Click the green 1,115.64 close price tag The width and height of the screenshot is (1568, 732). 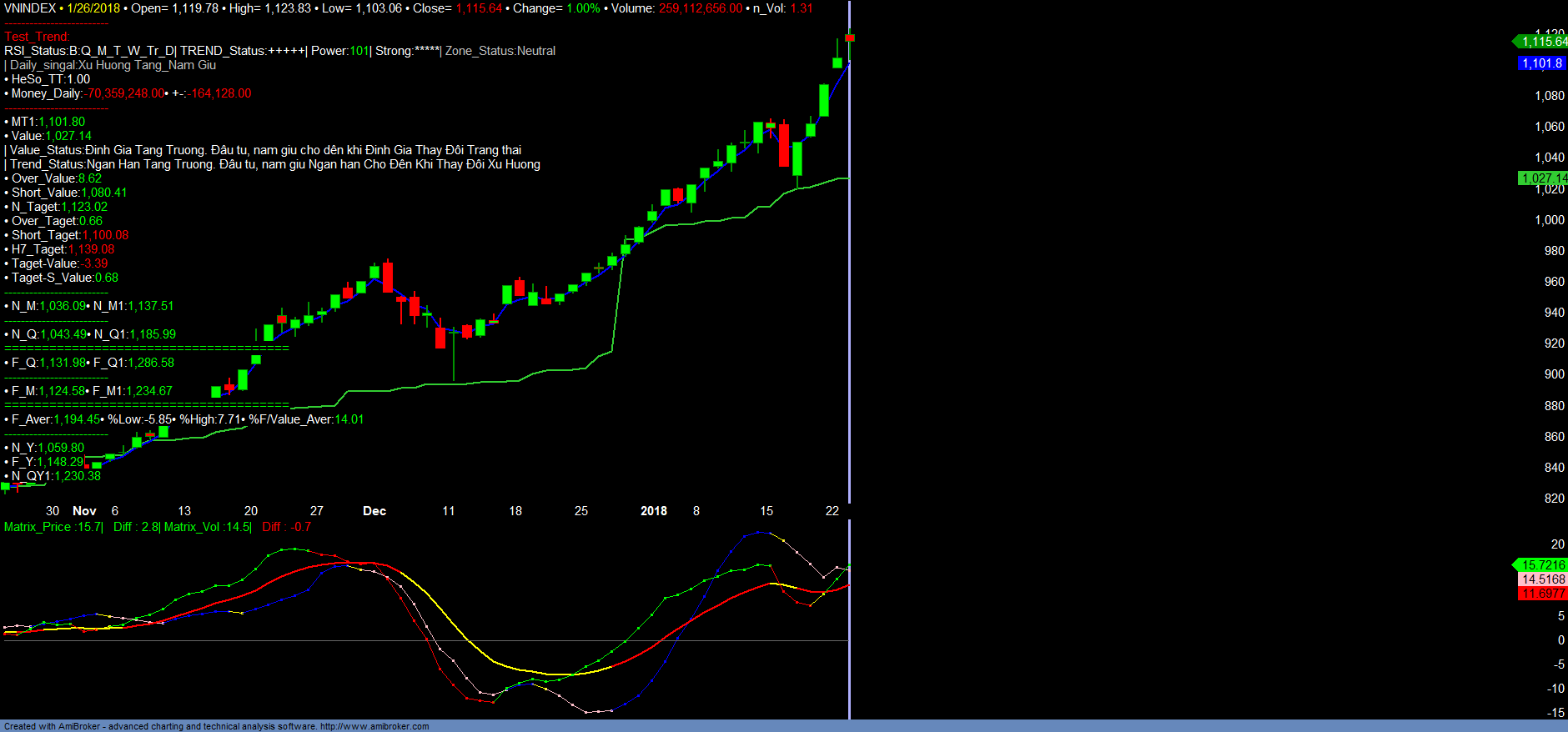1541,41
